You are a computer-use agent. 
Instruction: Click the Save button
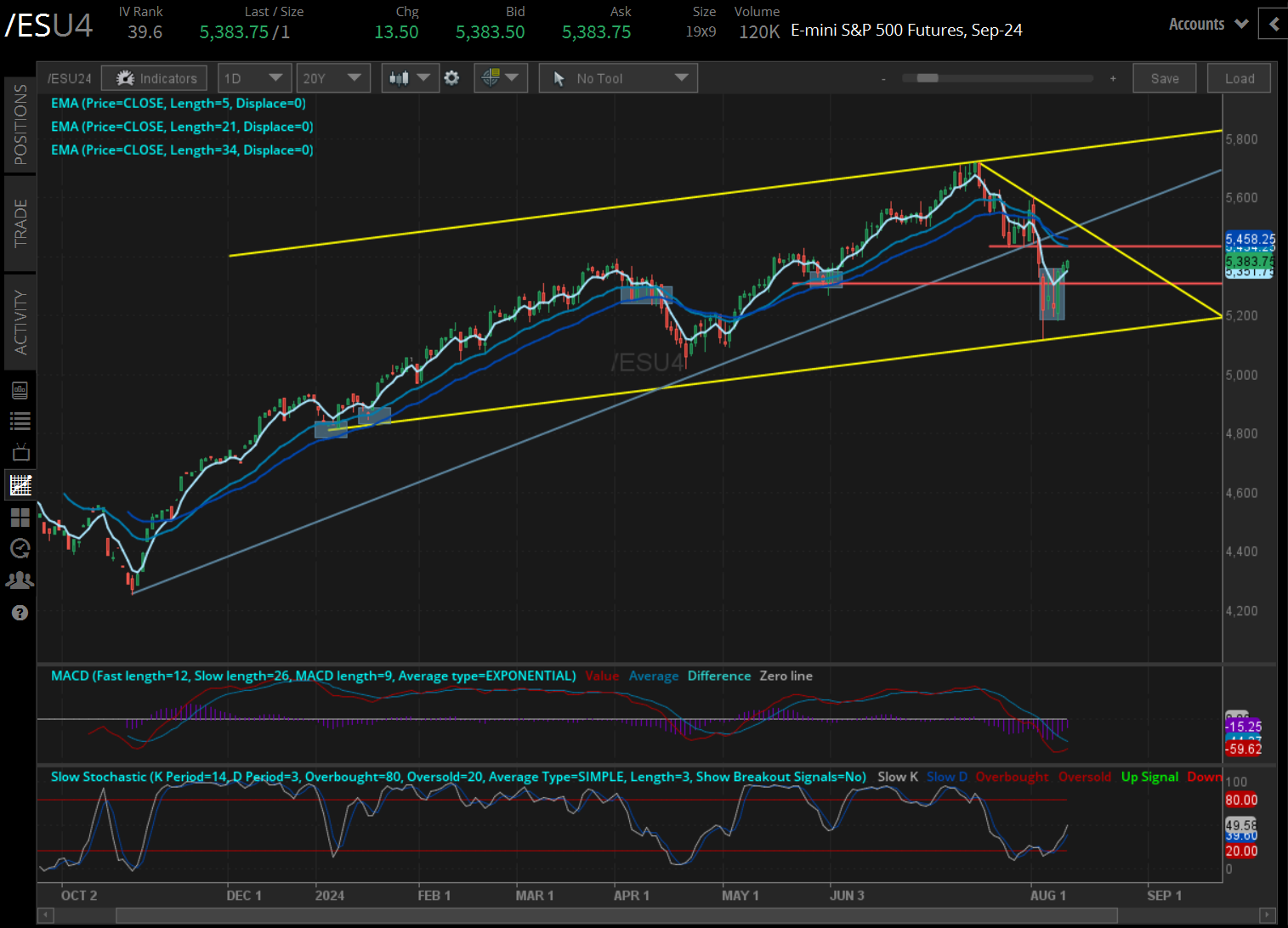(x=1164, y=77)
